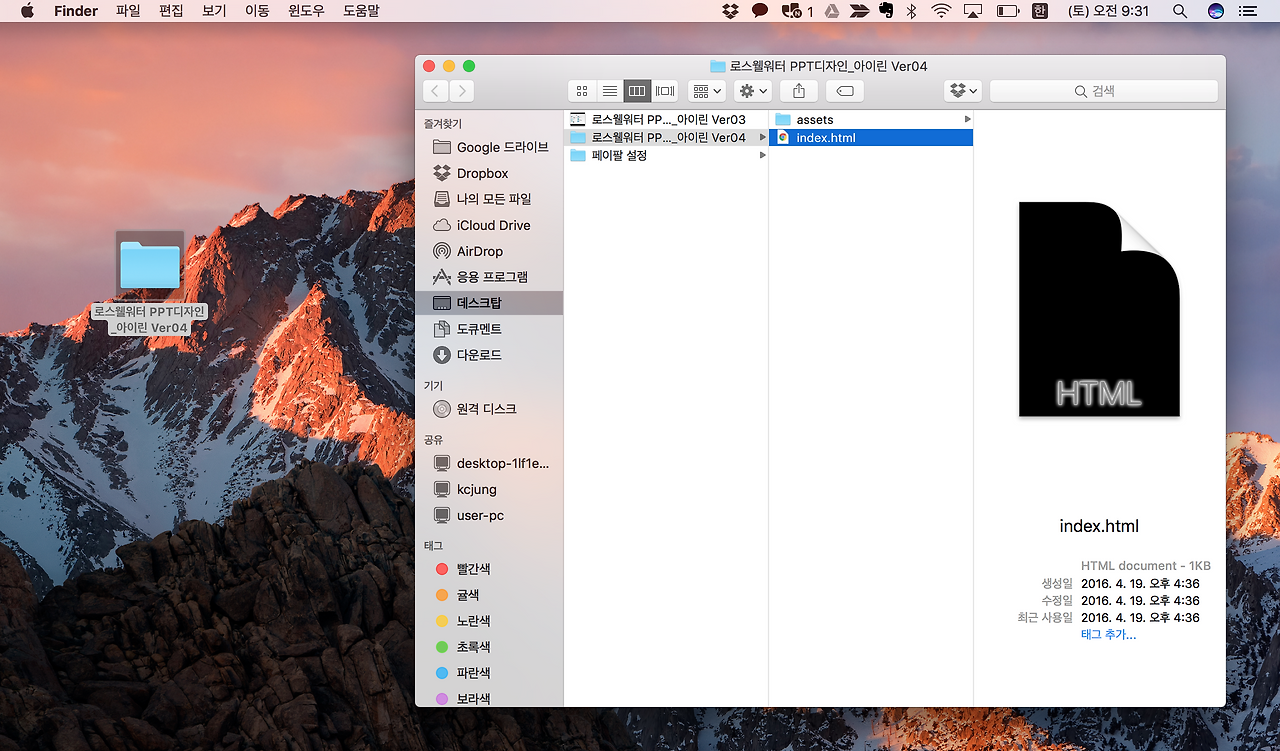Click the Share toolbar icon
Screen dimensions: 1280x751
[798, 91]
